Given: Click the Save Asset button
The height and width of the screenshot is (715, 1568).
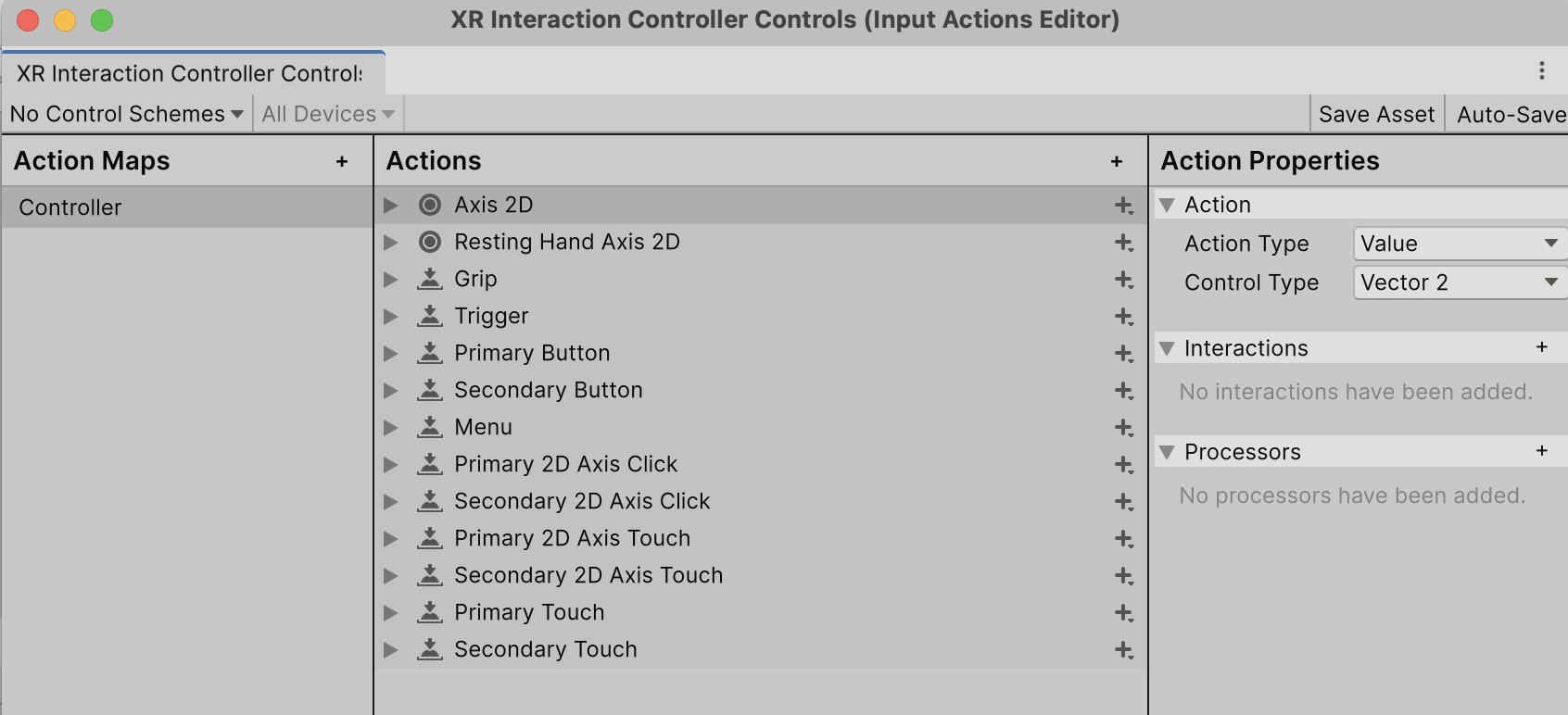Looking at the screenshot, I should point(1375,113).
